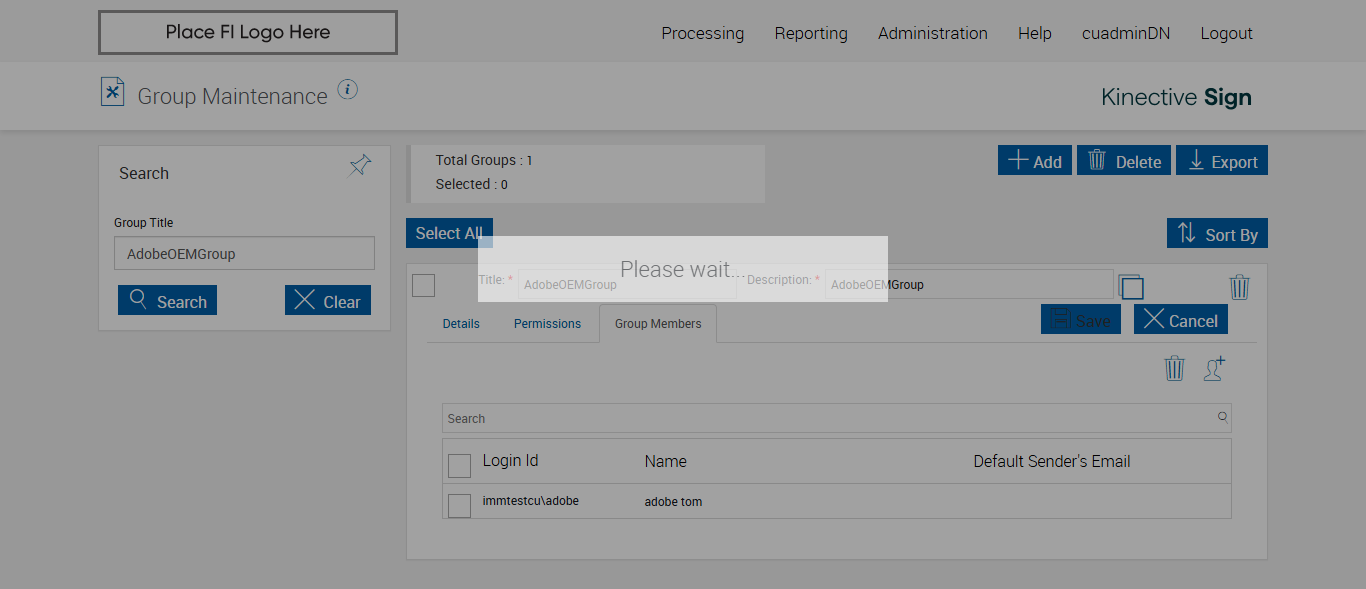This screenshot has height=589, width=1366.
Task: Click the magnifier icon in members search
Action: coord(1222,418)
